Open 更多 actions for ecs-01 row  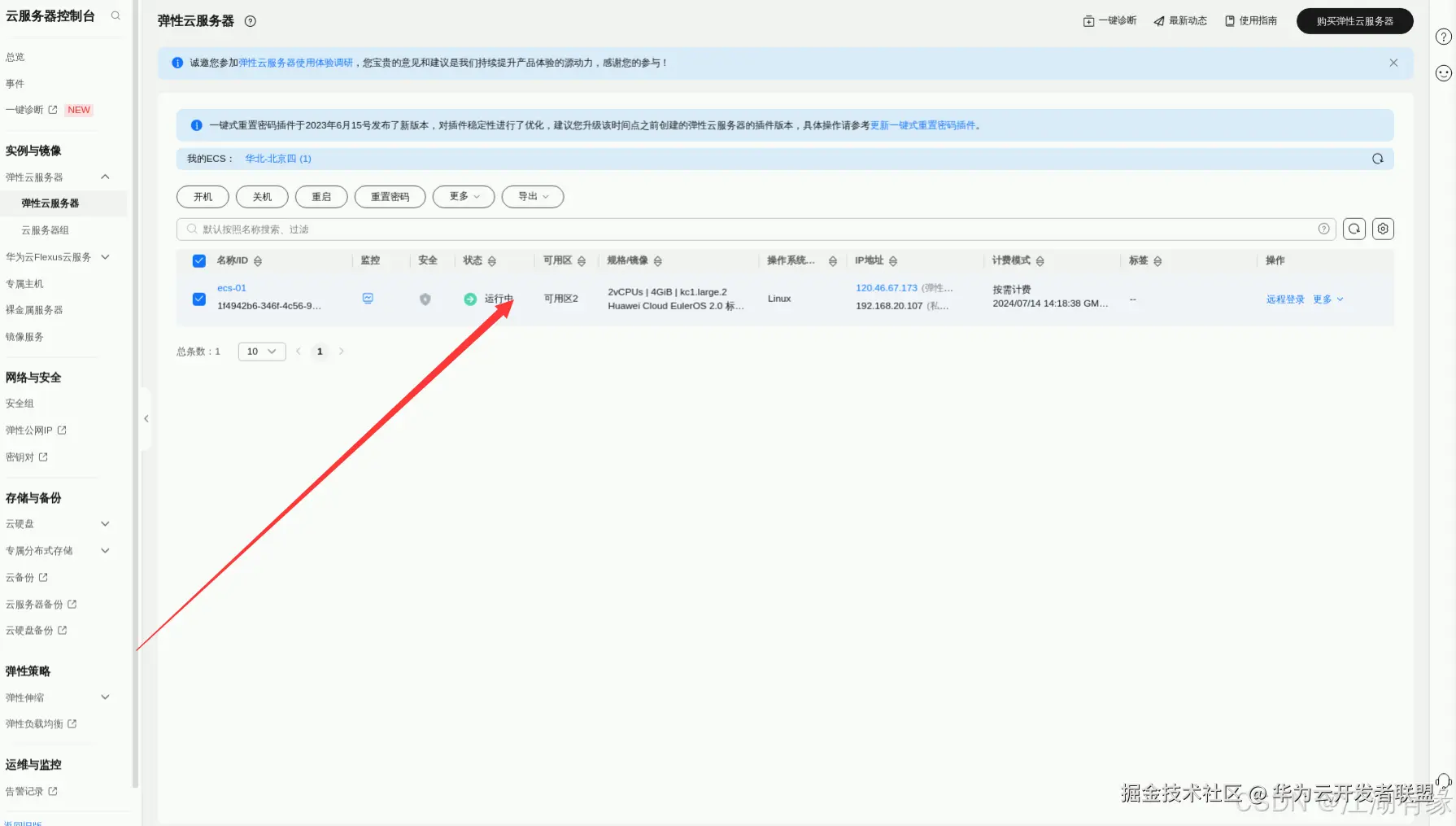coord(1328,299)
